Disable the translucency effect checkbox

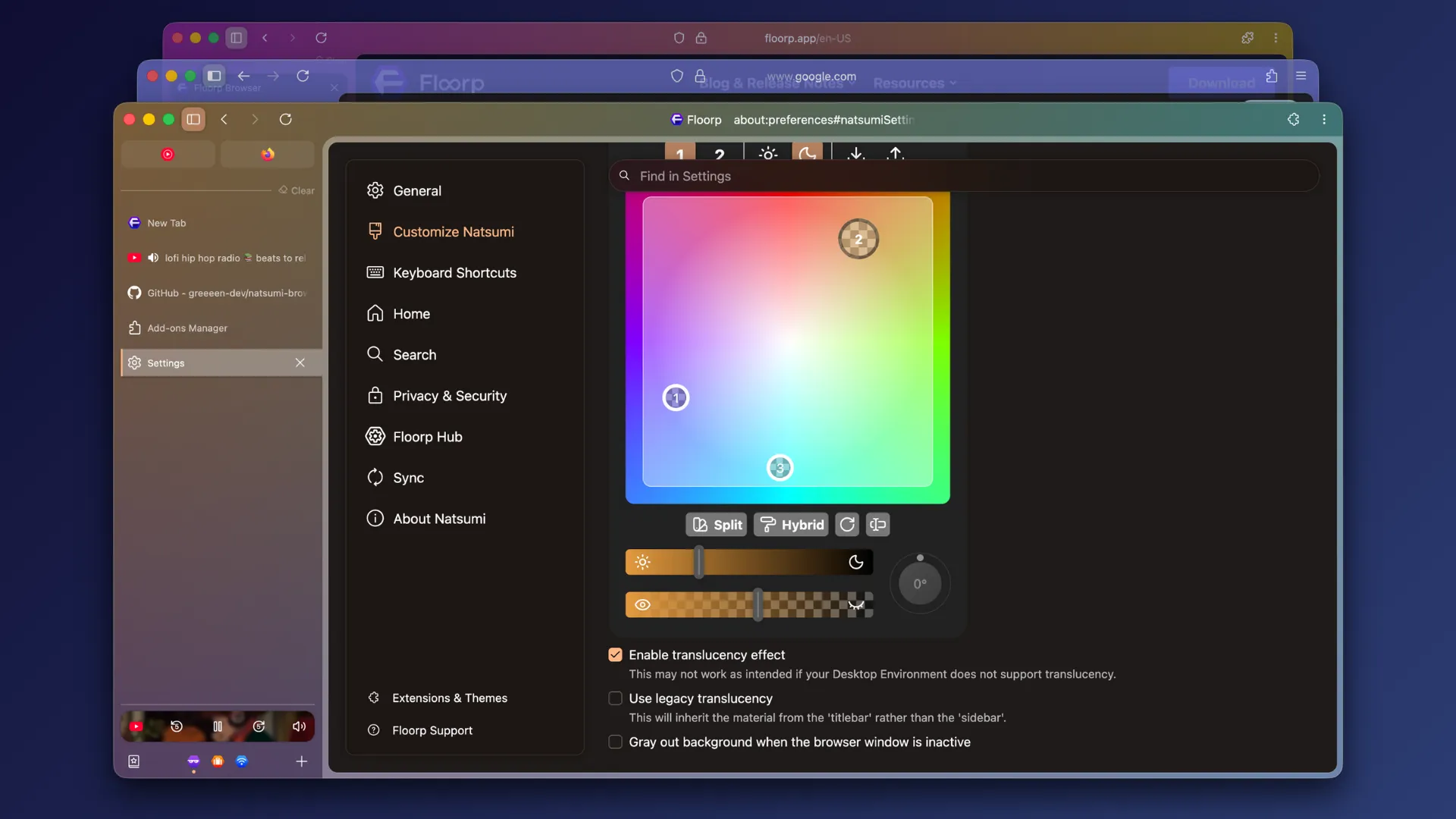click(615, 655)
